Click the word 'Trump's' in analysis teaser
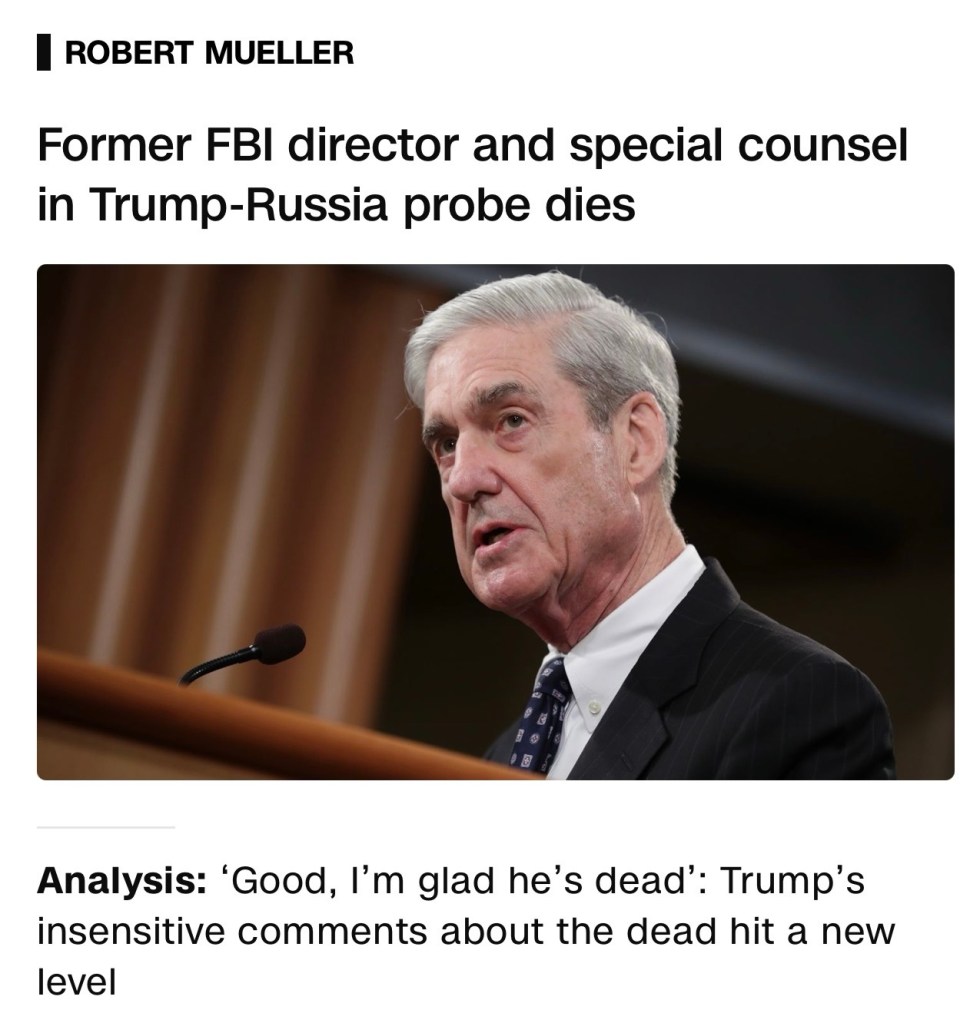This screenshot has height=1023, width=970. tap(791, 882)
